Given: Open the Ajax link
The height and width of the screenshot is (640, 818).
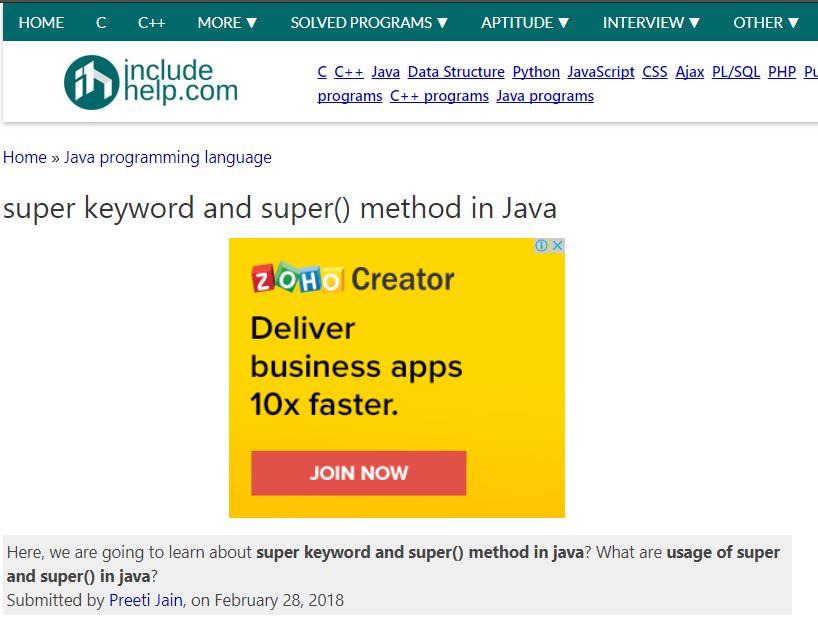Looking at the screenshot, I should [x=690, y=71].
